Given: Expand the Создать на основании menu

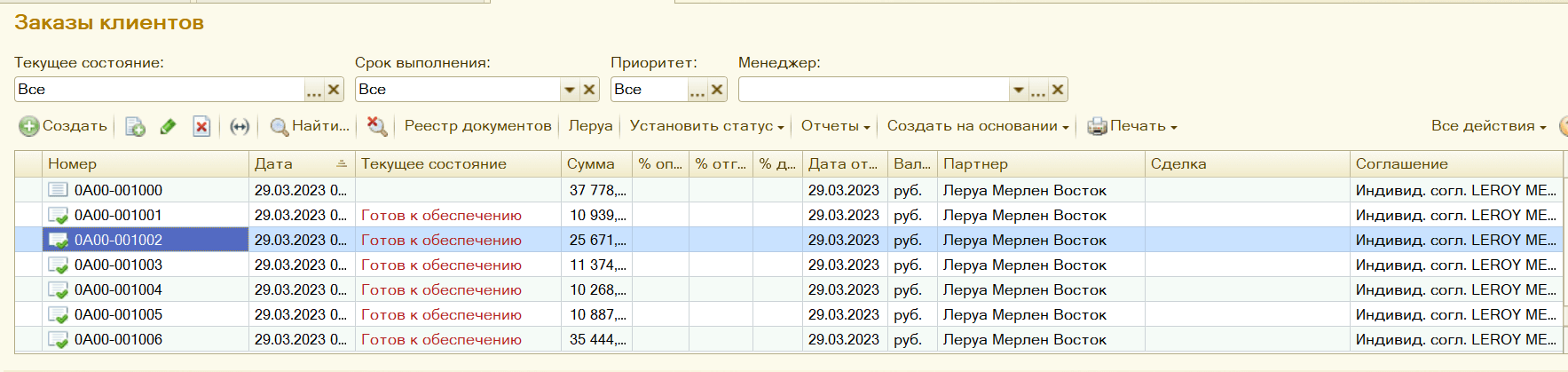Looking at the screenshot, I should pyautogui.click(x=978, y=126).
